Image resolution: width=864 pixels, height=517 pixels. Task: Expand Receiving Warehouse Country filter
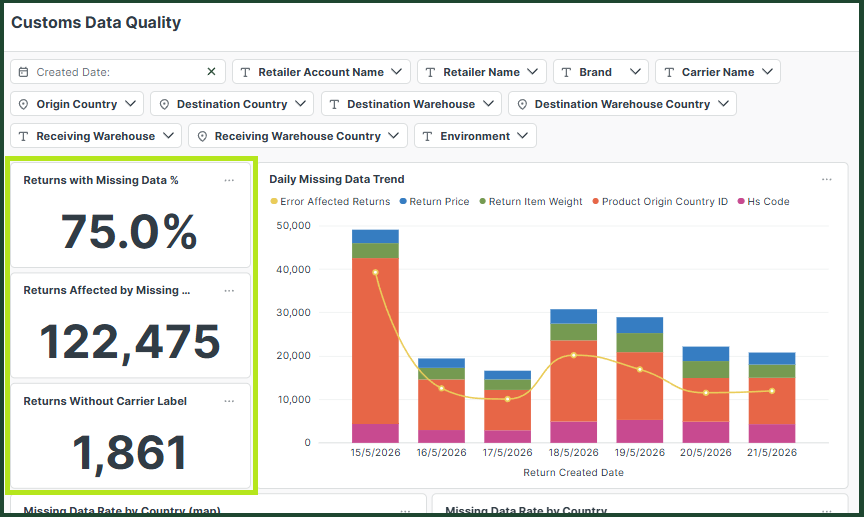(298, 136)
